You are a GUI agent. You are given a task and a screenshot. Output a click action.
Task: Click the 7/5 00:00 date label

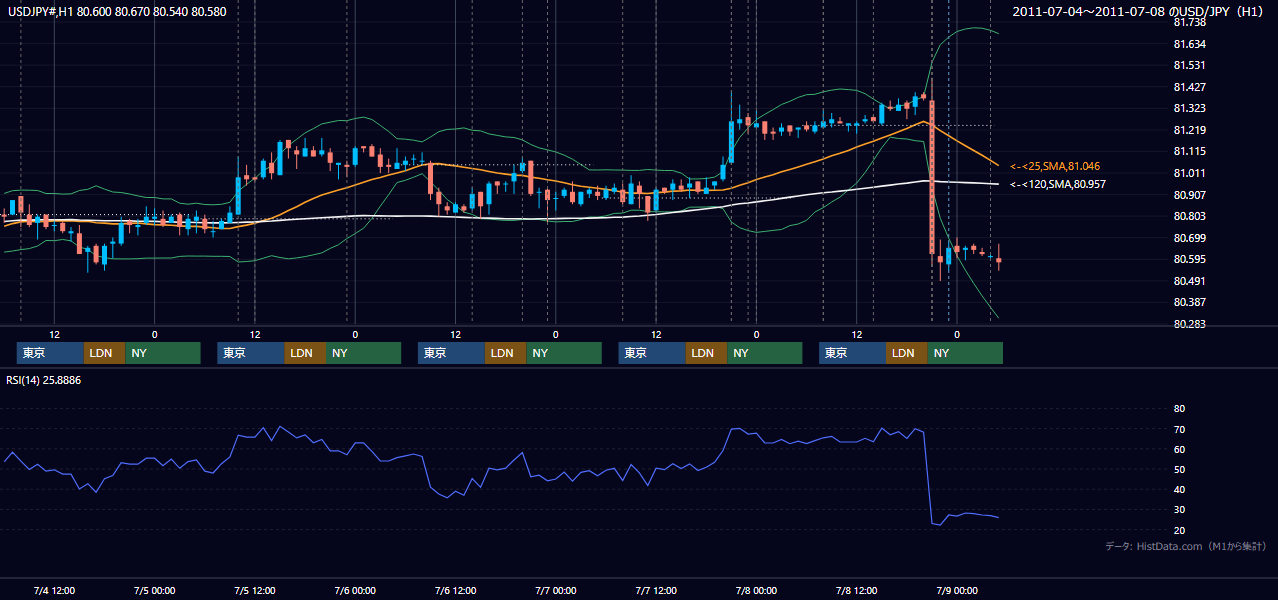tap(154, 590)
